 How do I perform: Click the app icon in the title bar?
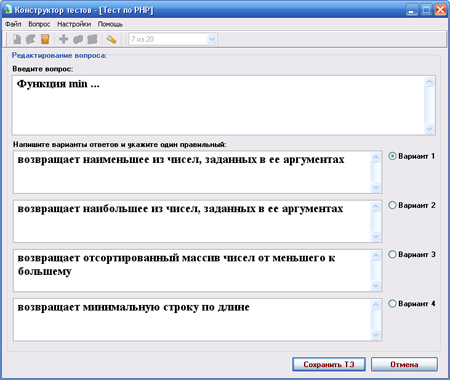click(7, 10)
